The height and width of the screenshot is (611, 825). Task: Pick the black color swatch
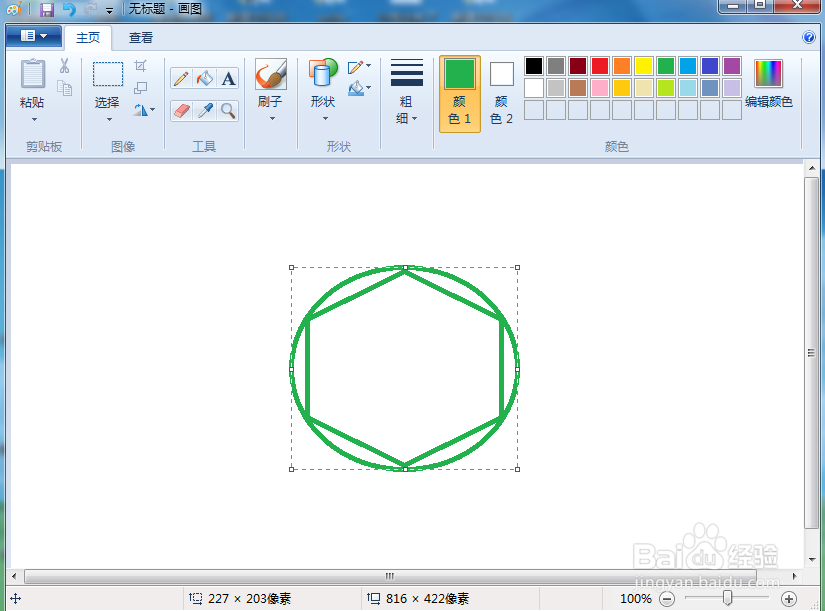[x=534, y=66]
